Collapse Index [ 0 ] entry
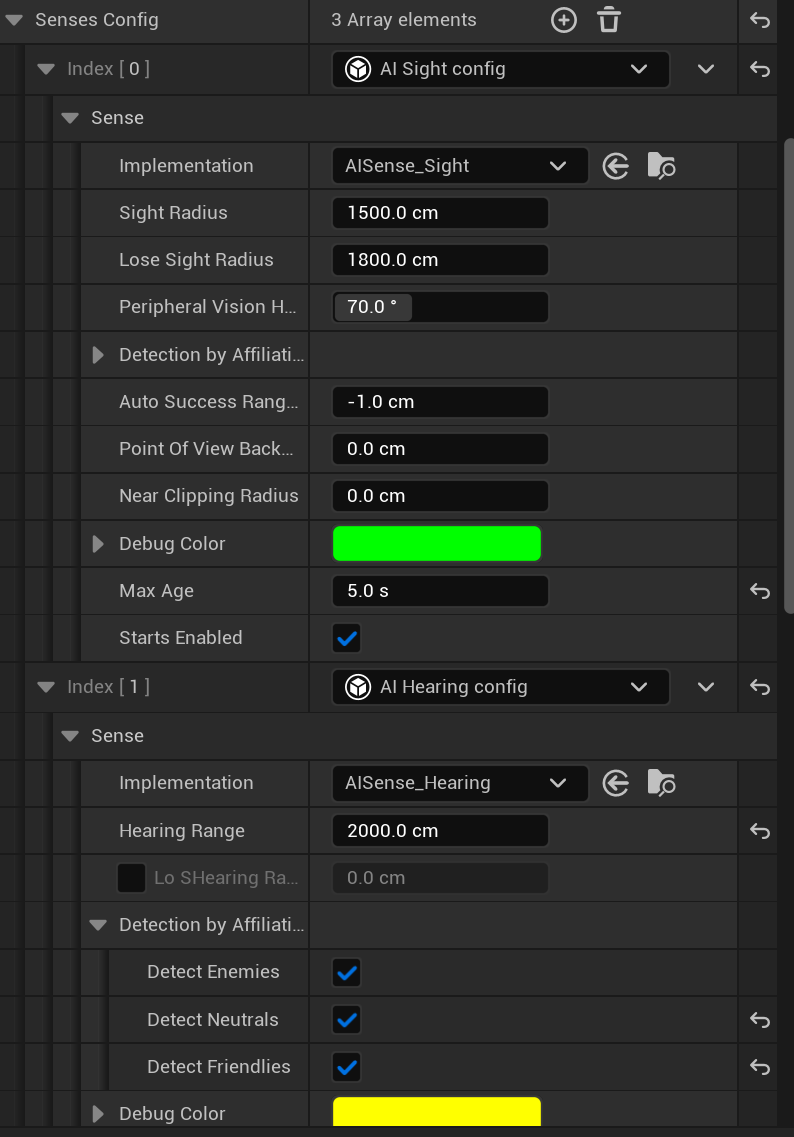Viewport: 794px width, 1137px height. coord(46,69)
